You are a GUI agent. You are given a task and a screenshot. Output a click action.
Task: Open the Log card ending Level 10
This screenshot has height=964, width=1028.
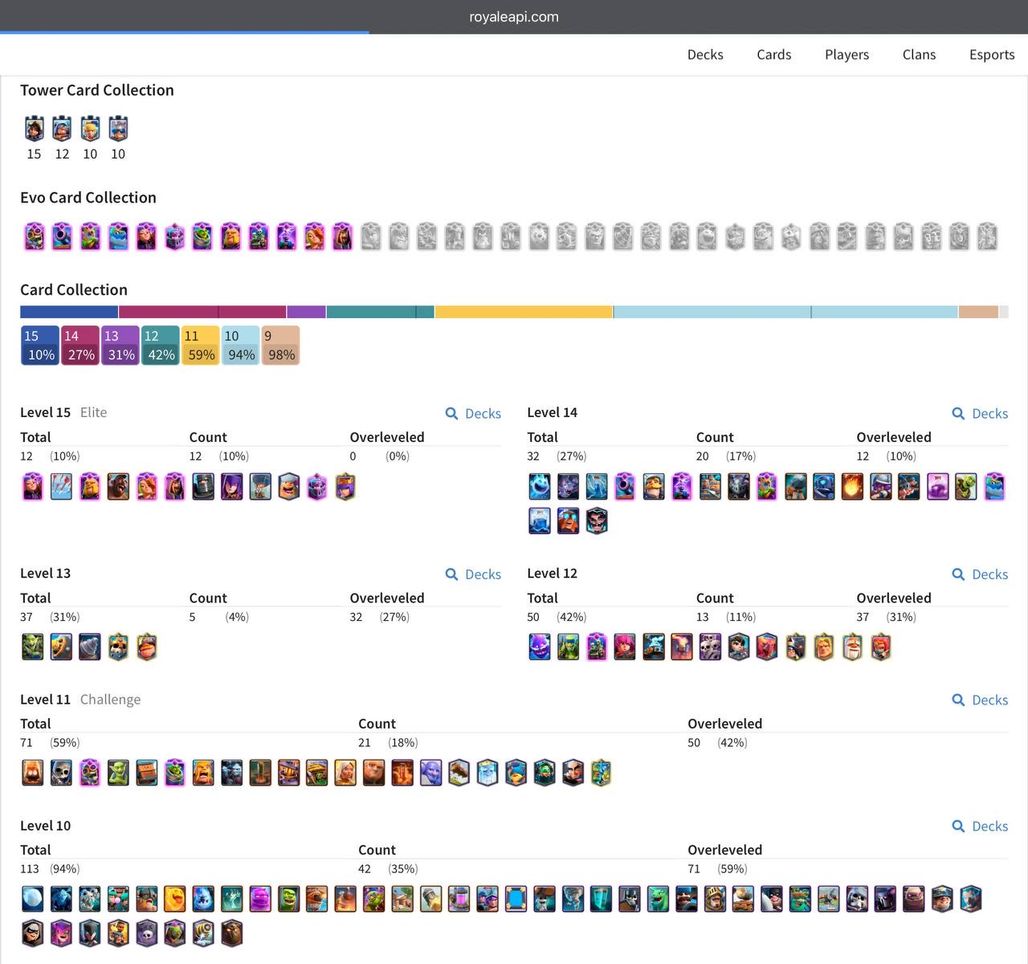click(231, 933)
